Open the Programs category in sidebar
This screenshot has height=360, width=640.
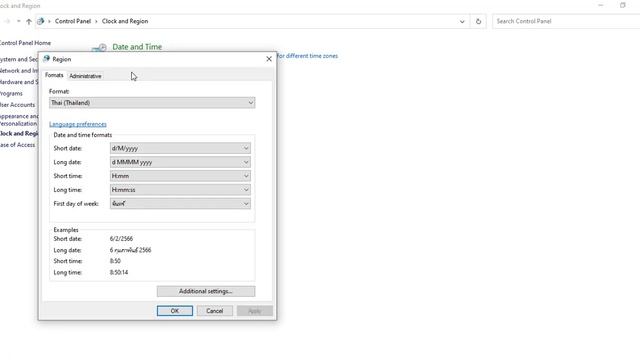[x=11, y=93]
